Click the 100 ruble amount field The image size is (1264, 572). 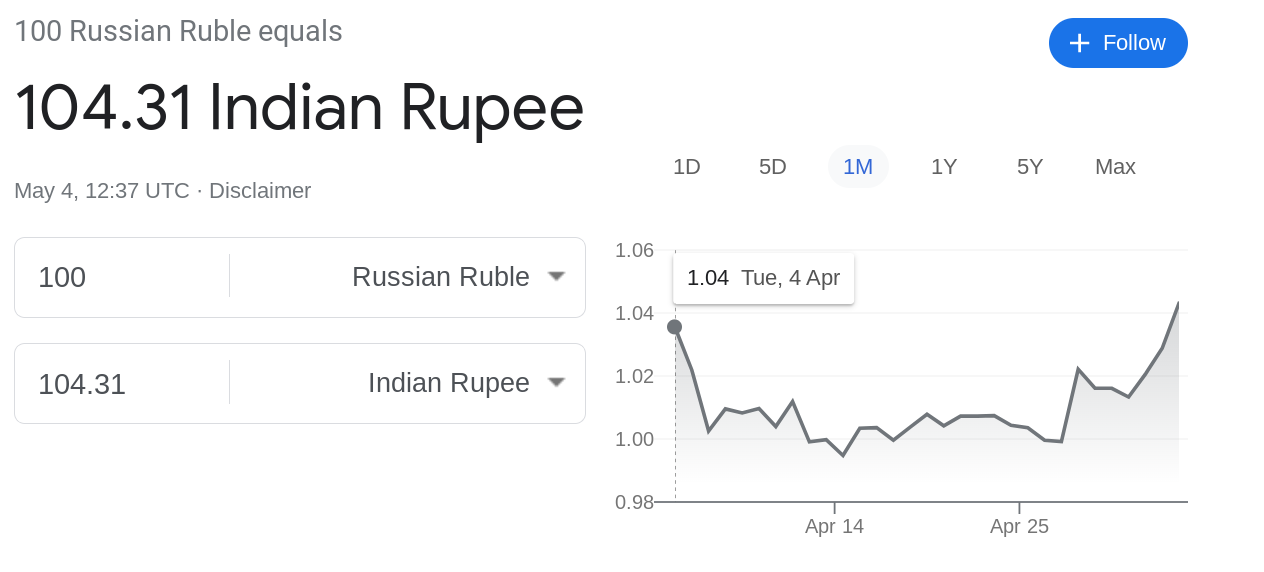(x=122, y=277)
